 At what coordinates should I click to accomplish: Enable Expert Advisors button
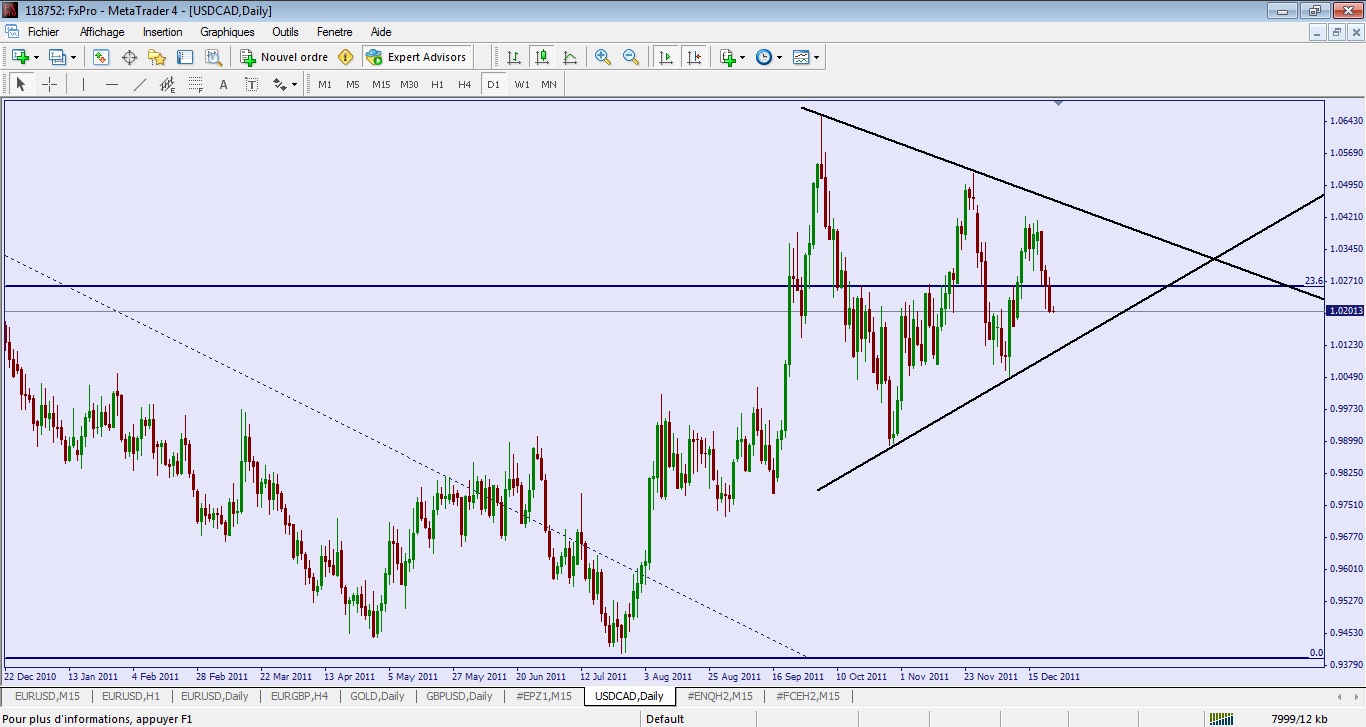coord(416,57)
